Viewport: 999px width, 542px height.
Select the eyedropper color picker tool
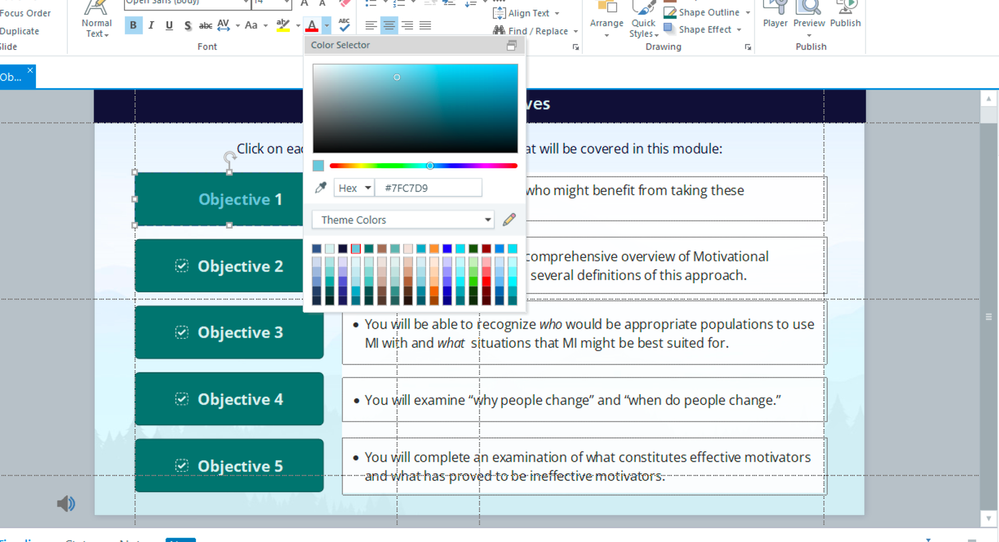point(320,188)
